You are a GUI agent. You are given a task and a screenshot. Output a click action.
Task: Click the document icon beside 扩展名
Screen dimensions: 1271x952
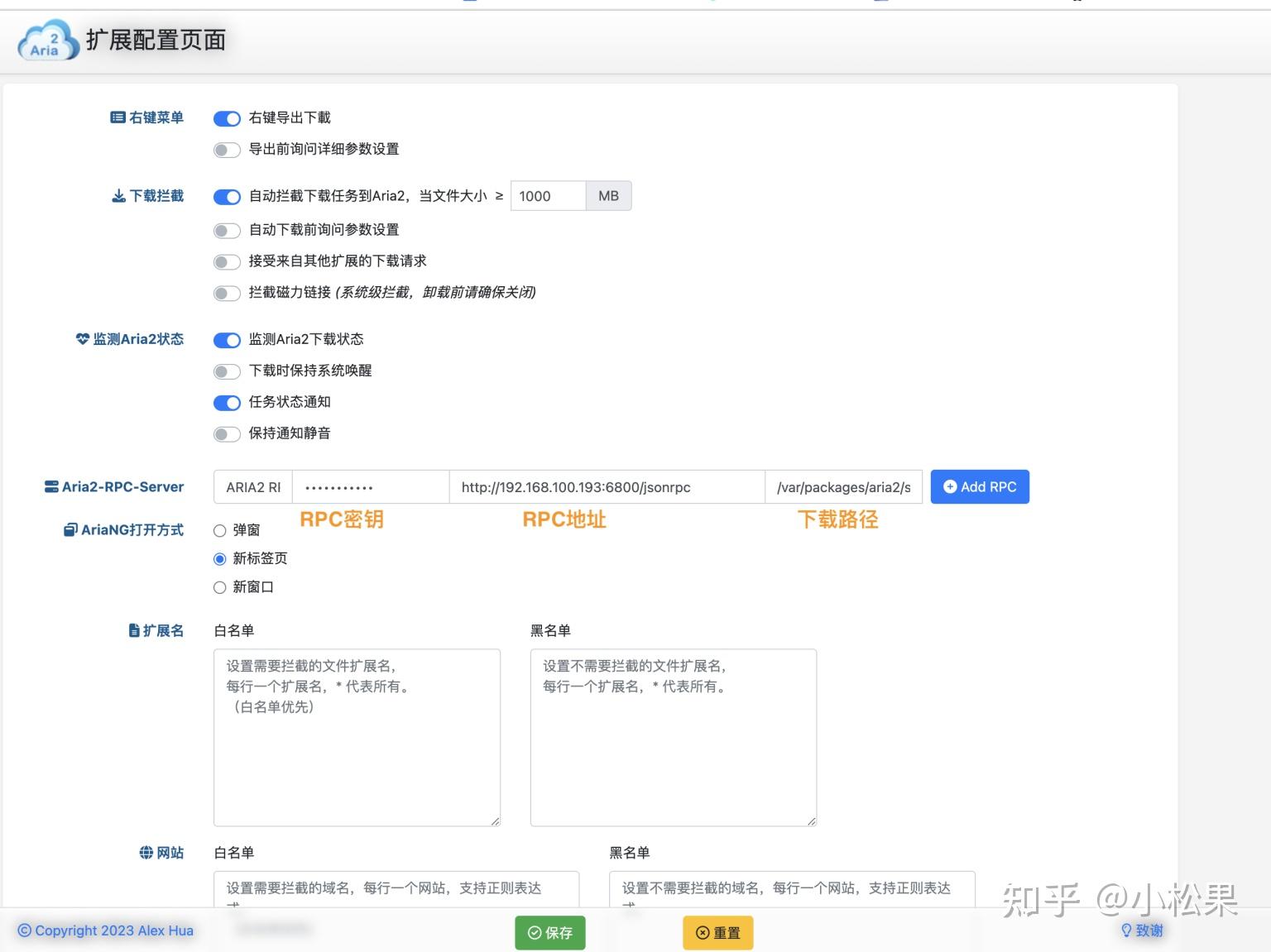tap(135, 629)
